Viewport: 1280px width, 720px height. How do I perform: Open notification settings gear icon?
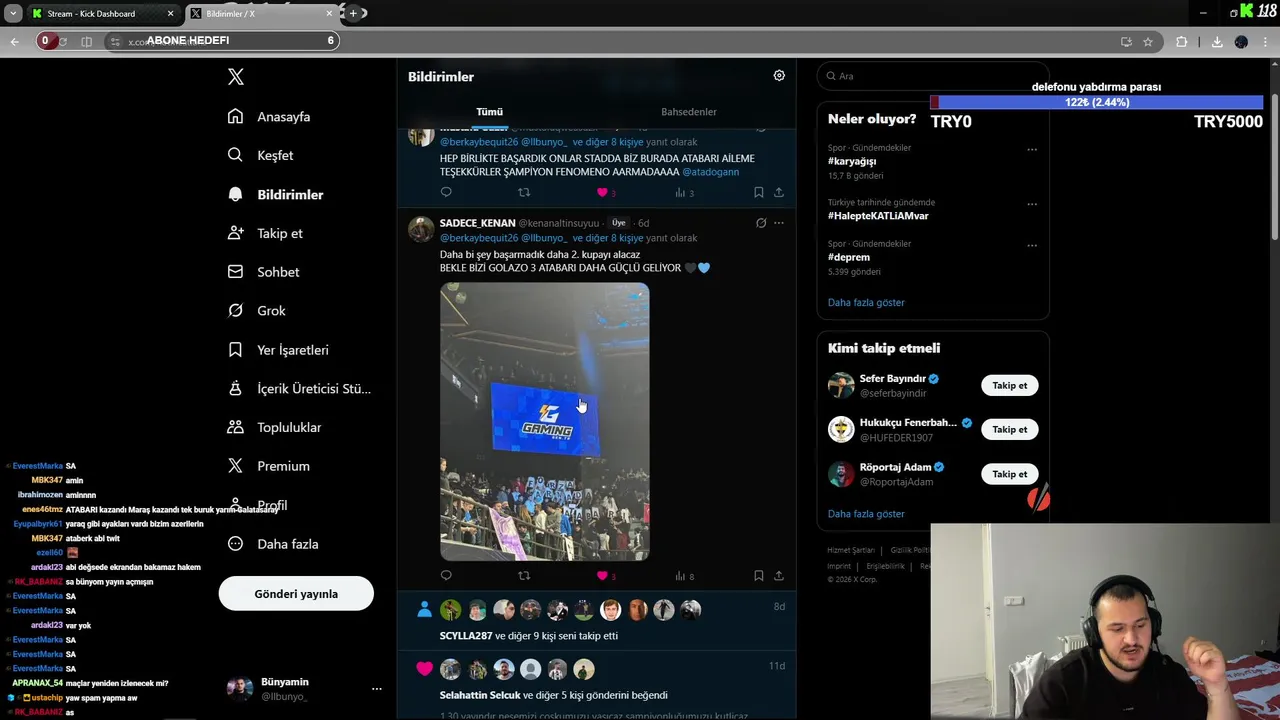779,75
